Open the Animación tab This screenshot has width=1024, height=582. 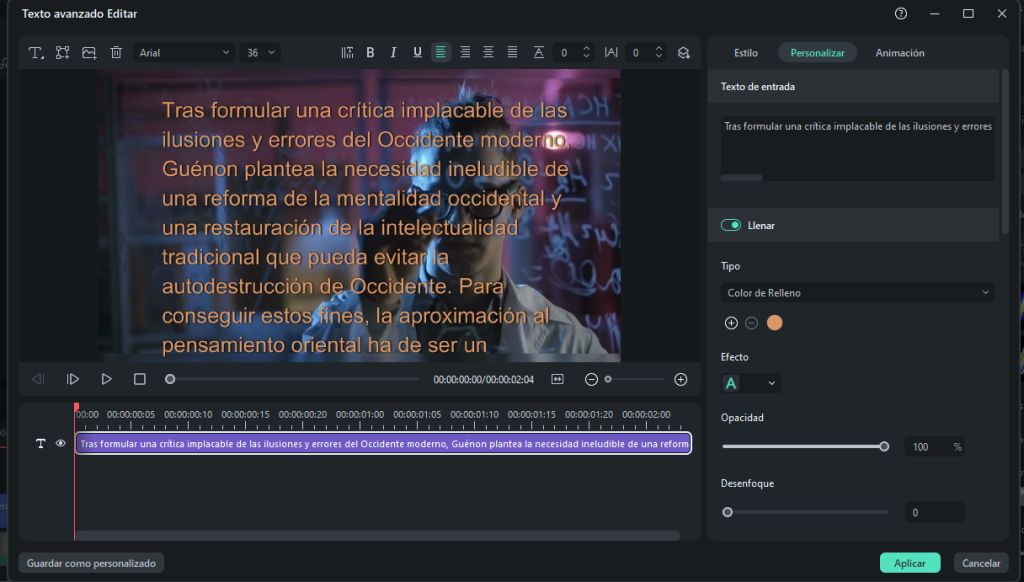coord(899,52)
